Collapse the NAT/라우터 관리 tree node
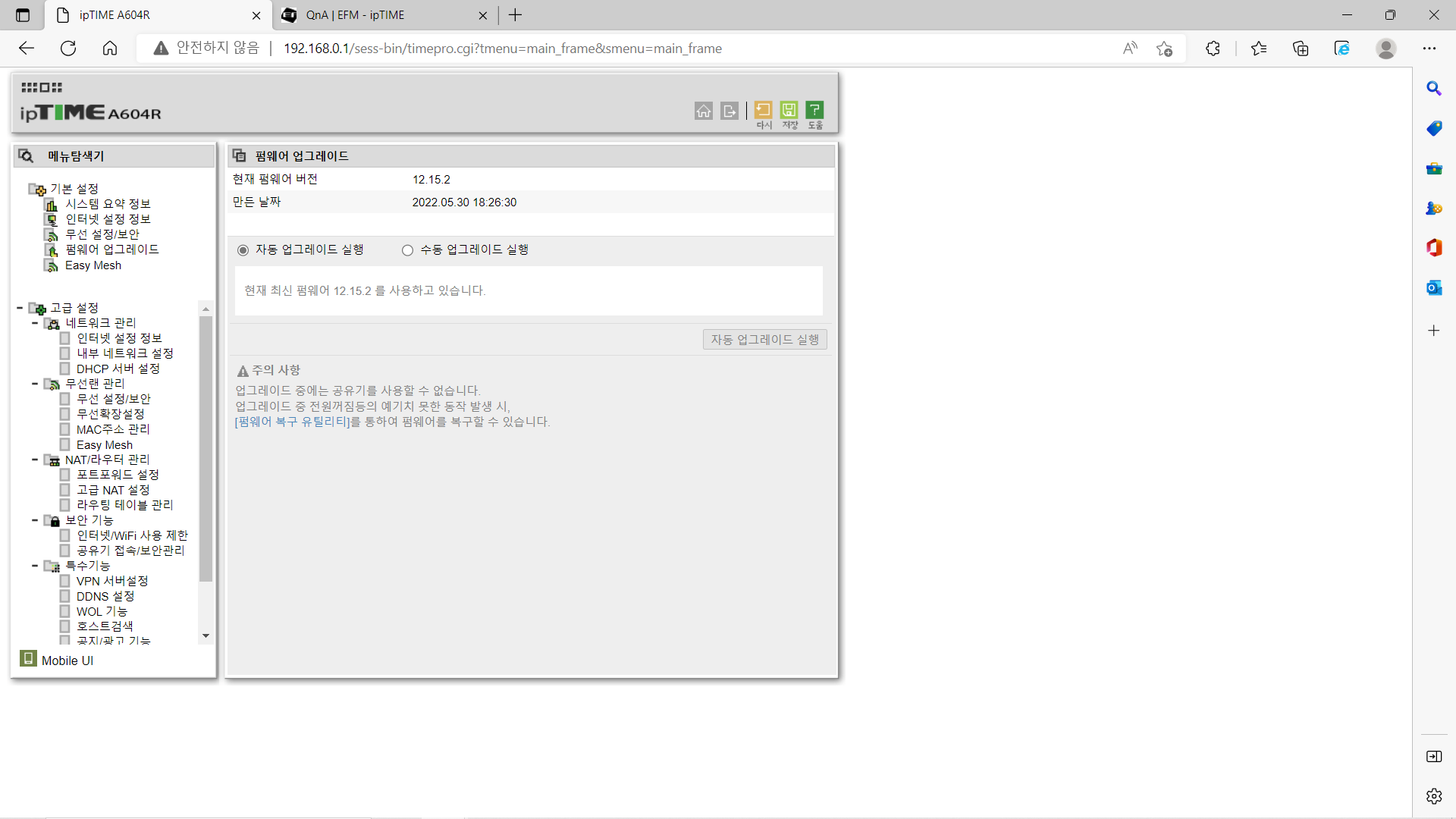This screenshot has width=1456, height=819. point(35,460)
